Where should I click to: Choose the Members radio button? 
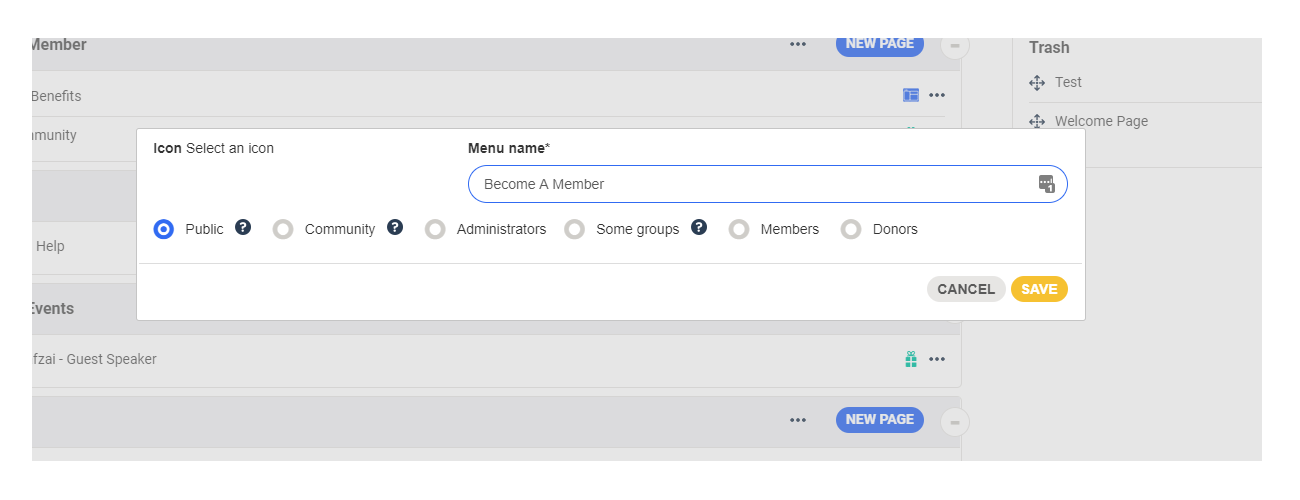click(x=739, y=230)
